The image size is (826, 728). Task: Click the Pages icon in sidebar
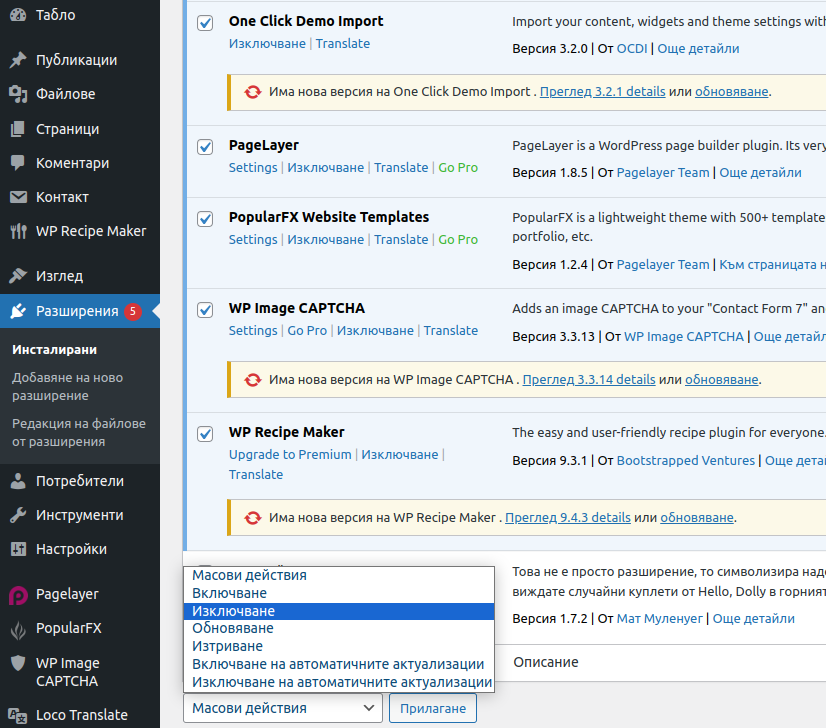(18, 129)
